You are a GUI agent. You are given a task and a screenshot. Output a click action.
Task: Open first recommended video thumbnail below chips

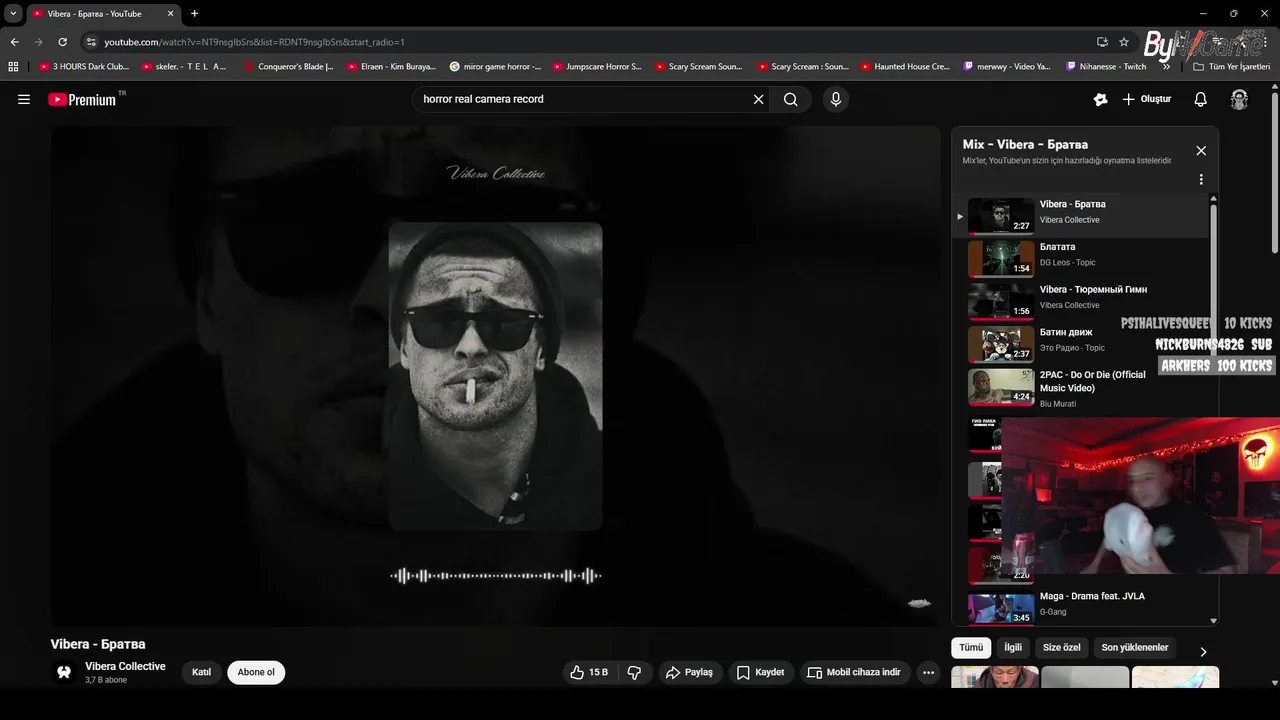point(994,677)
